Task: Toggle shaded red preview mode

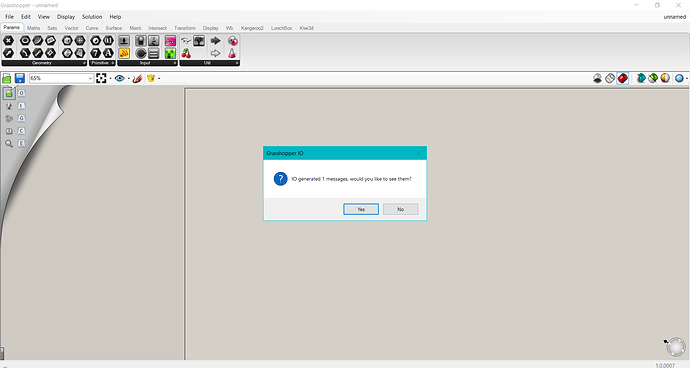Action: [x=622, y=78]
